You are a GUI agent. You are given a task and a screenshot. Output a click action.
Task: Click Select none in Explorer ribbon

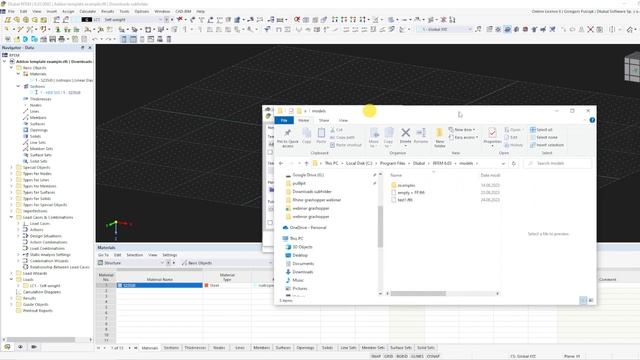(x=544, y=137)
